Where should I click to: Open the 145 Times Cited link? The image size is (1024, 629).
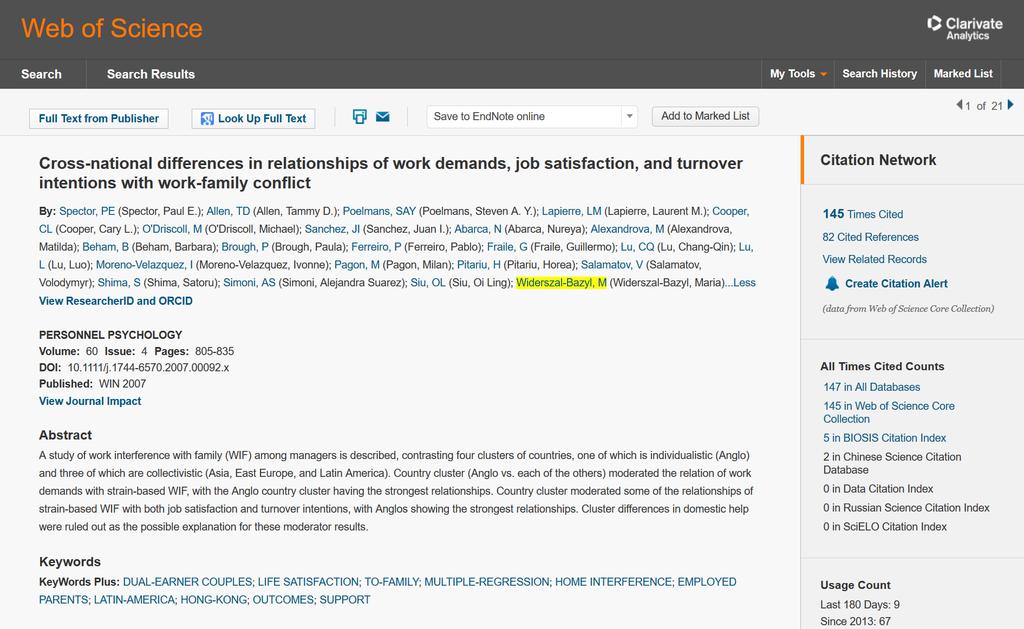(863, 214)
